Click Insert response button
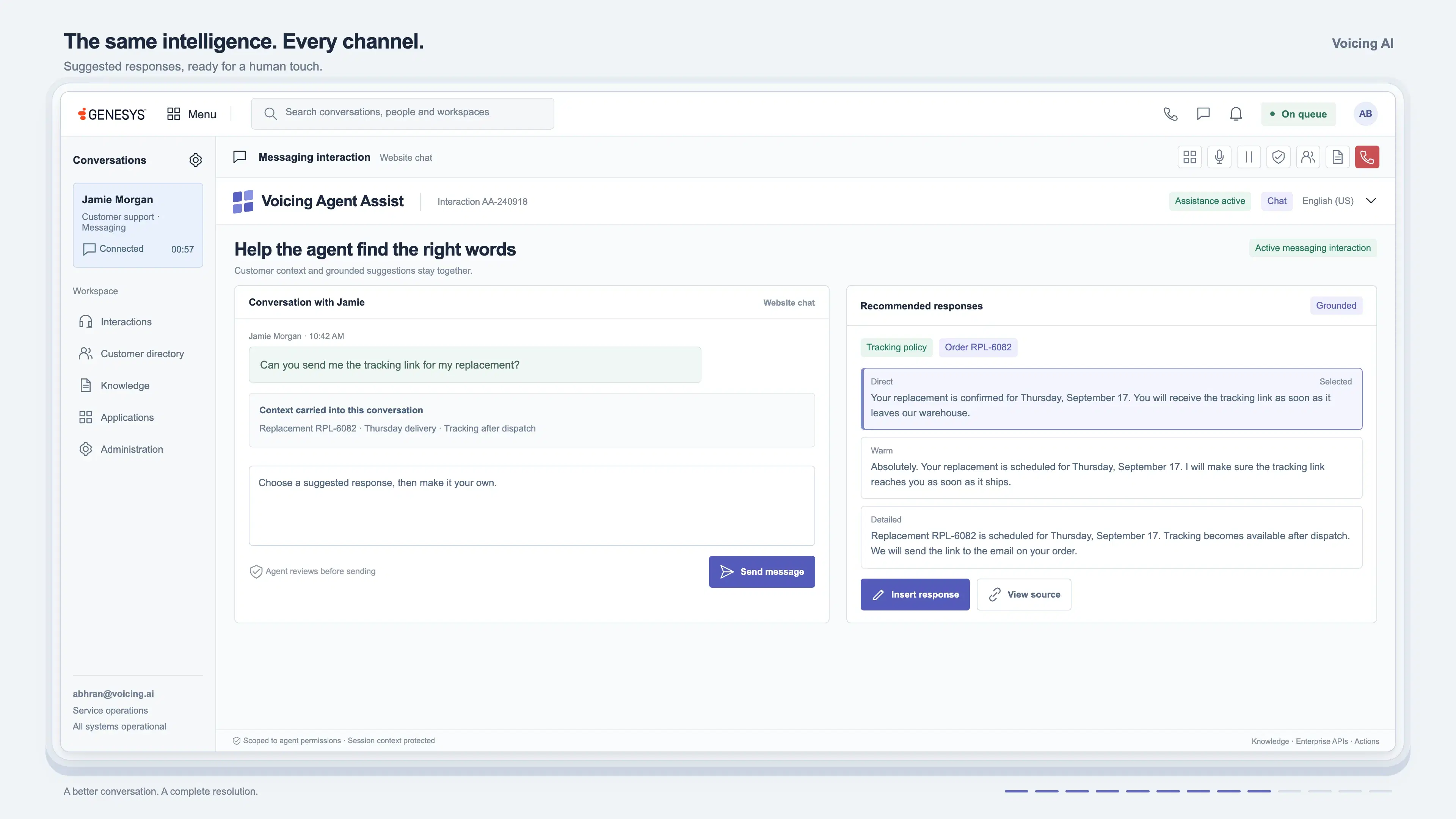The image size is (1456, 819). coord(915,595)
